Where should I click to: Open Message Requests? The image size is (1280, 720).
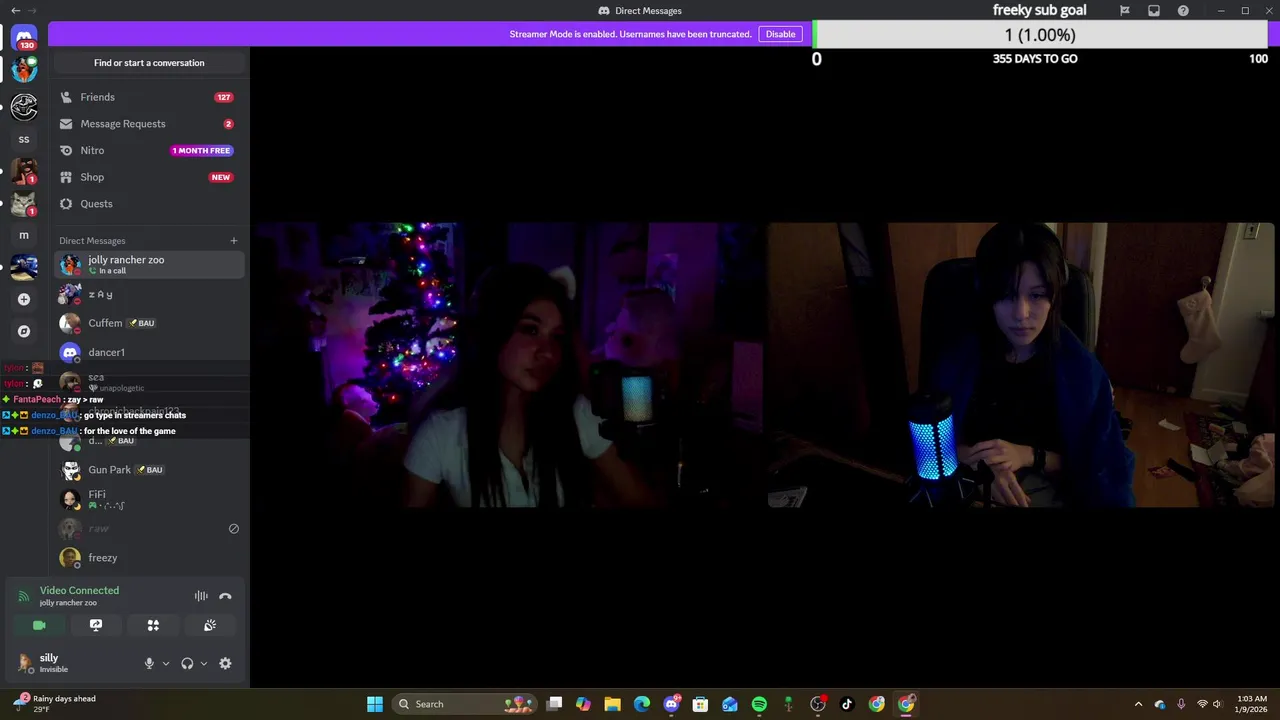tap(149, 124)
